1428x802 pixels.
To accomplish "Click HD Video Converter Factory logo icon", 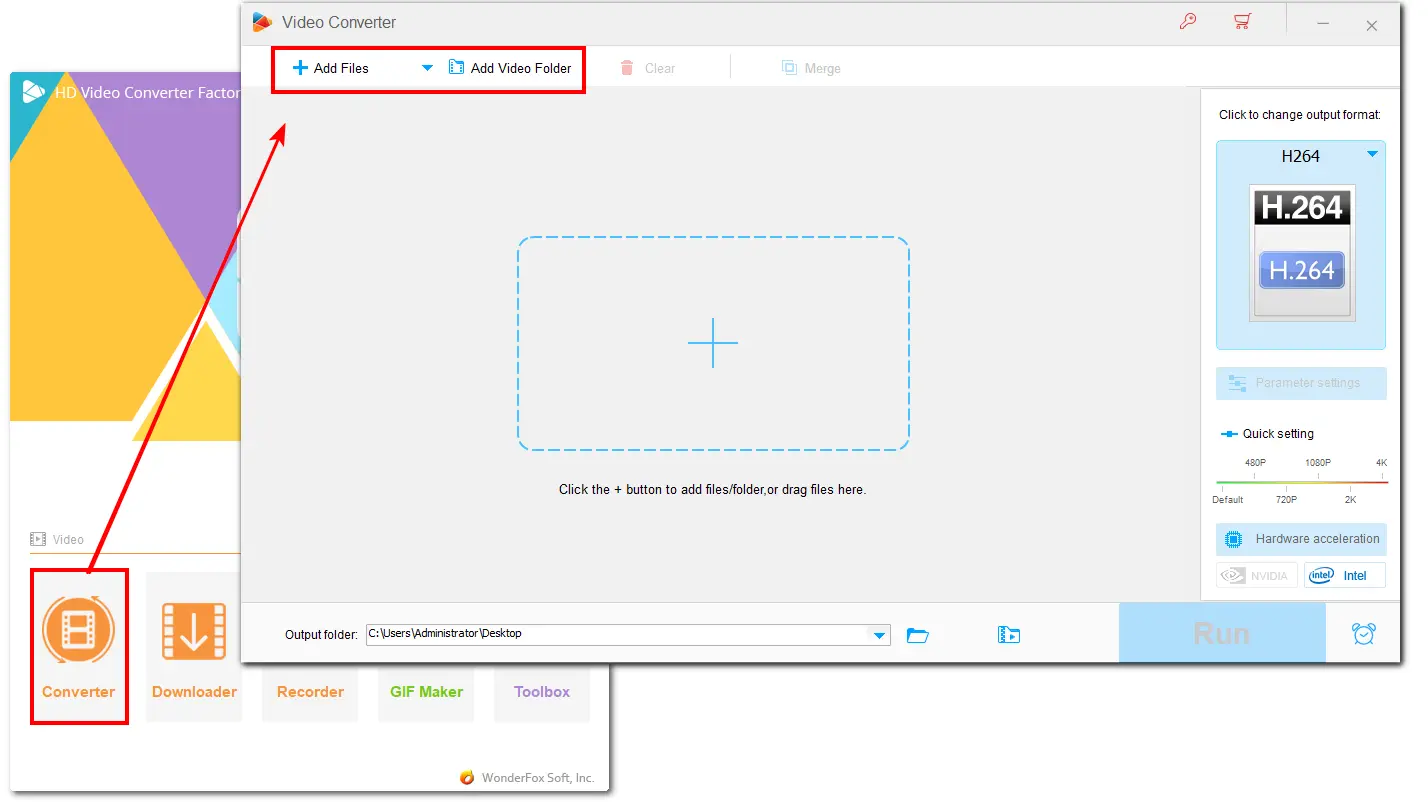I will [34, 92].
